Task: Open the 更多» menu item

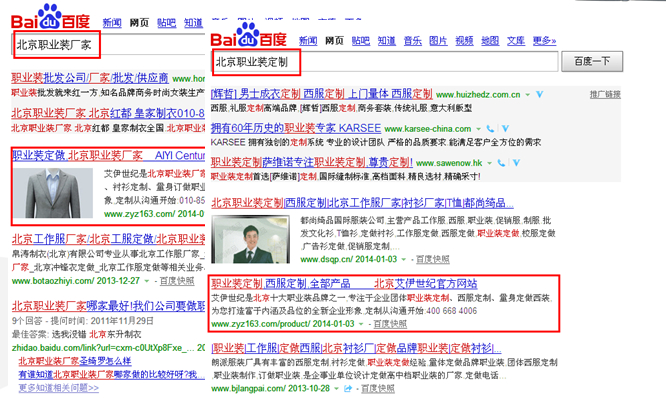Action: (x=544, y=41)
